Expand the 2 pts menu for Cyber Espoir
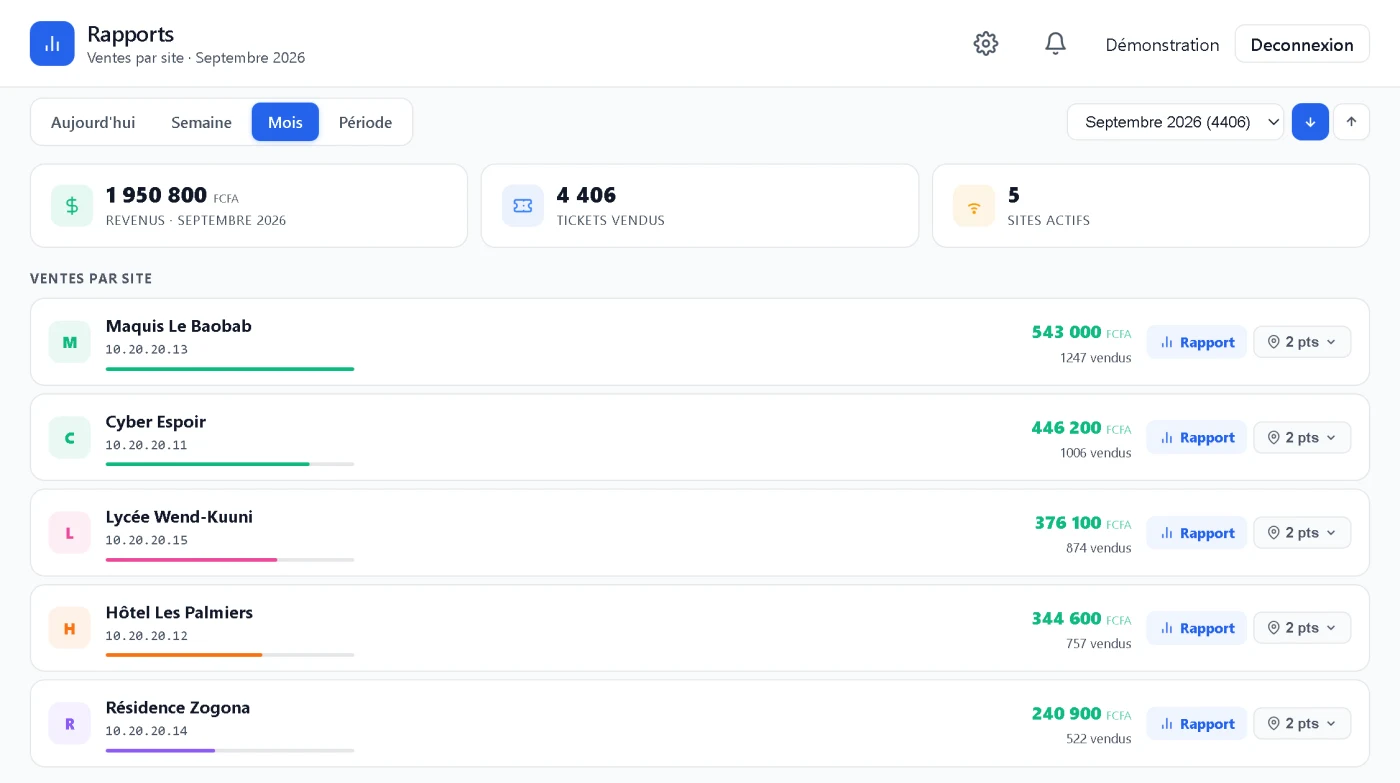The width and height of the screenshot is (1400, 783). click(1302, 438)
